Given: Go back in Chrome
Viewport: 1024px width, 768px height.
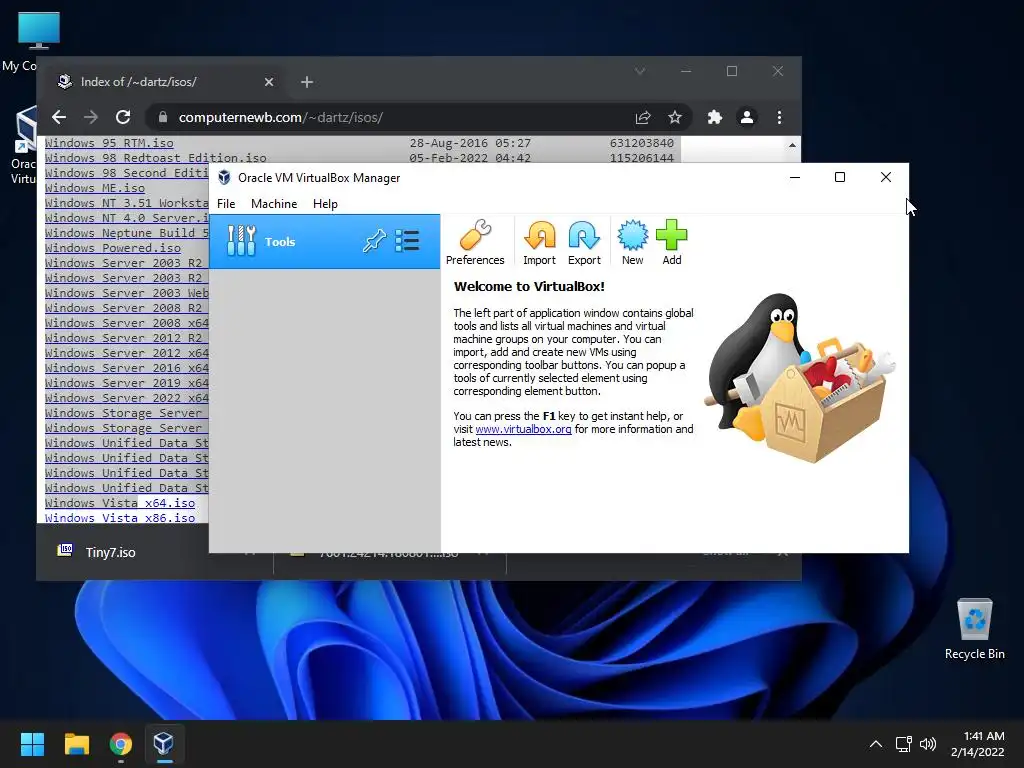Looking at the screenshot, I should [59, 118].
